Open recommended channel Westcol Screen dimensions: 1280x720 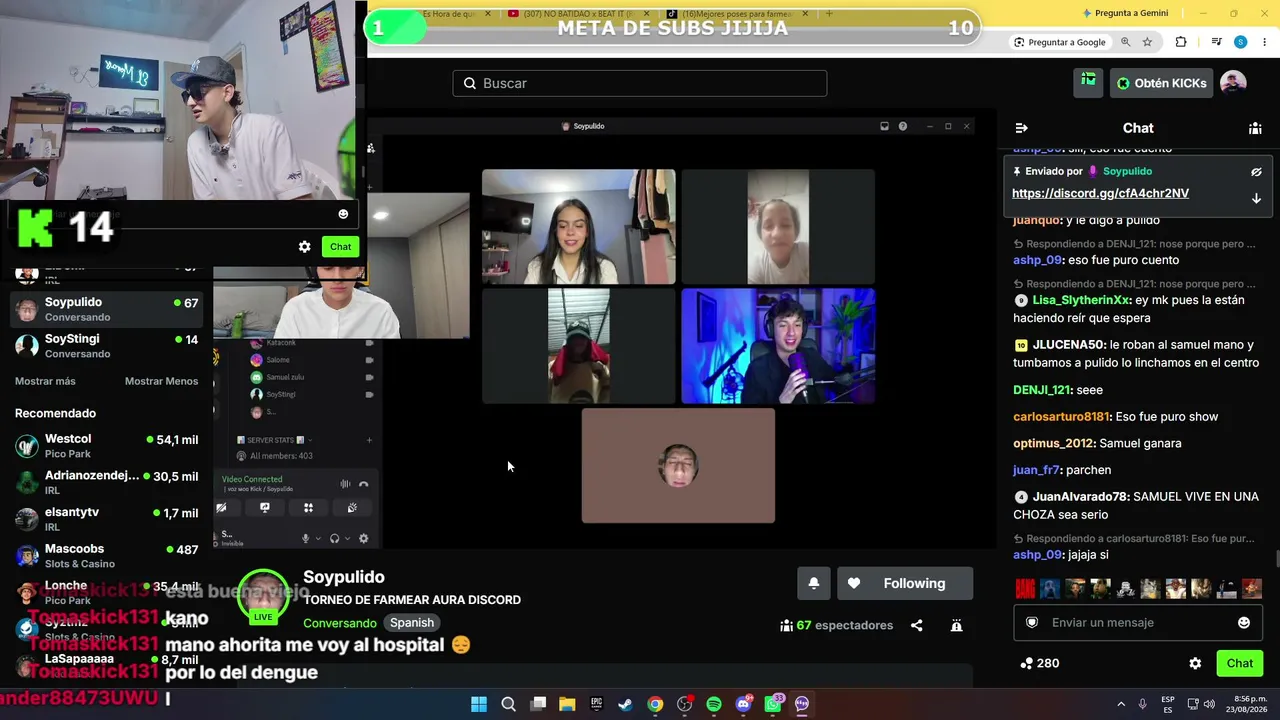click(x=106, y=446)
